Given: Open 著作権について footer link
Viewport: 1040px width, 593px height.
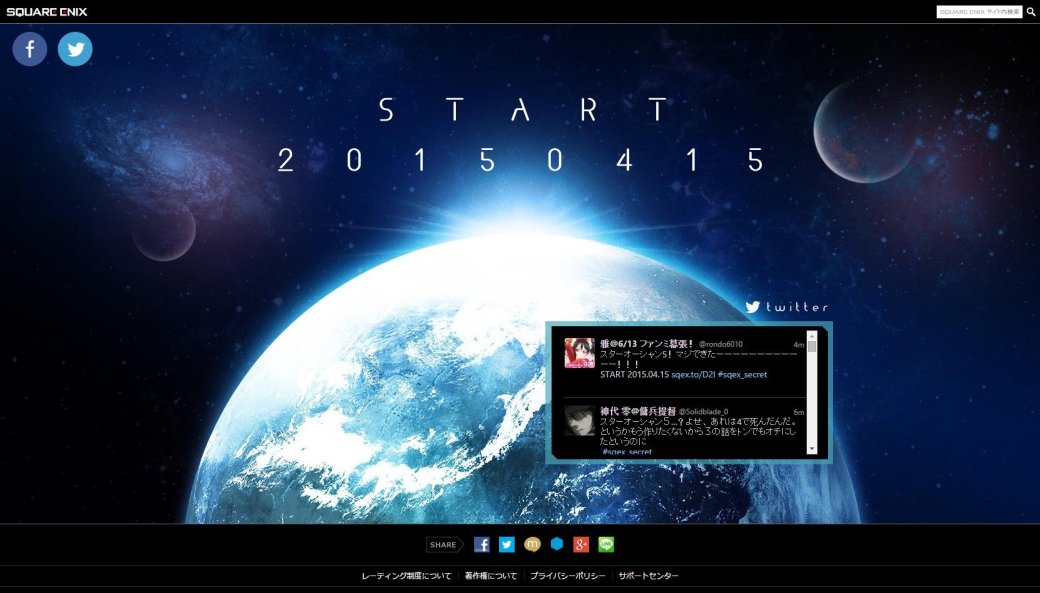Looking at the screenshot, I should point(490,576).
